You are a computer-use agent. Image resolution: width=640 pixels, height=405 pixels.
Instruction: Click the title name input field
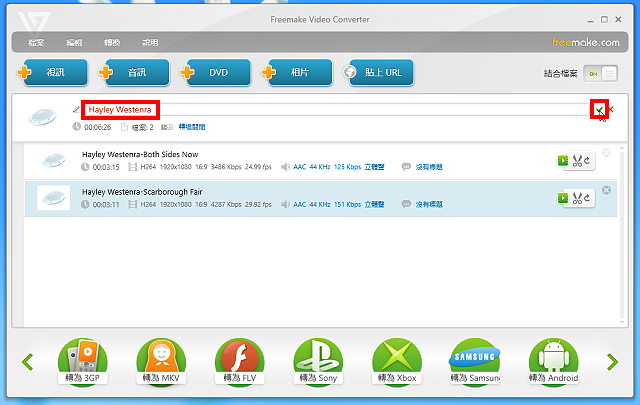coord(335,109)
